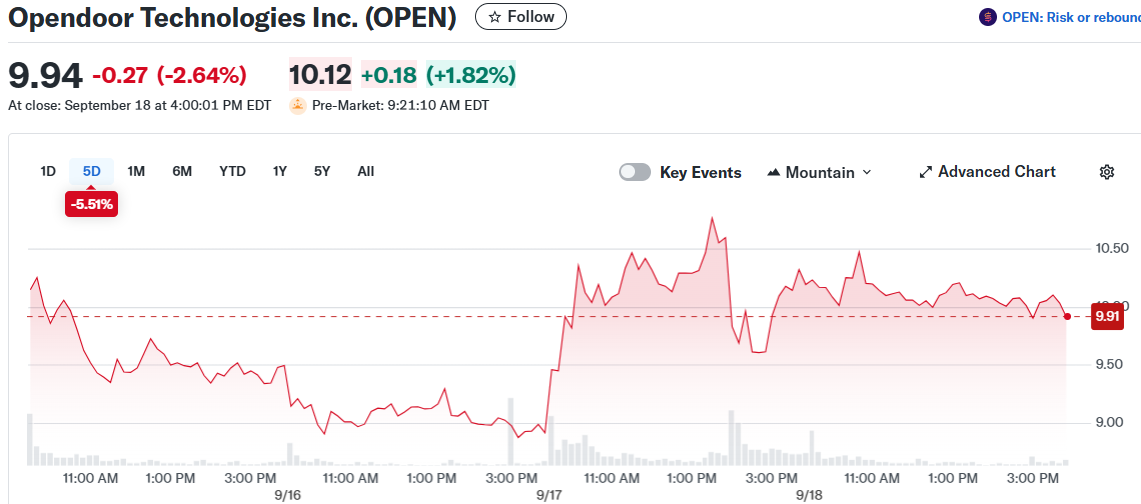This screenshot has height=504, width=1141.
Task: Click the purple icon beside OPEN: Risk or rebound
Action: [987, 17]
